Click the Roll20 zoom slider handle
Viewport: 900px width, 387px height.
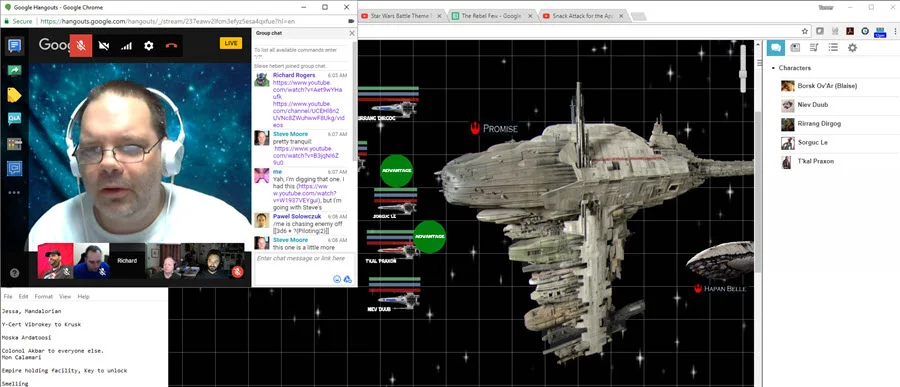(x=743, y=73)
